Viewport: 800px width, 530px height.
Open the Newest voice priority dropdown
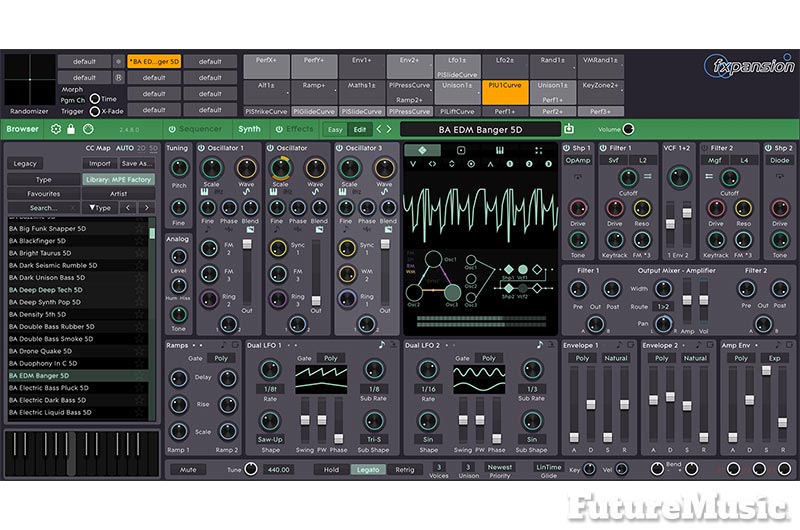(499, 467)
